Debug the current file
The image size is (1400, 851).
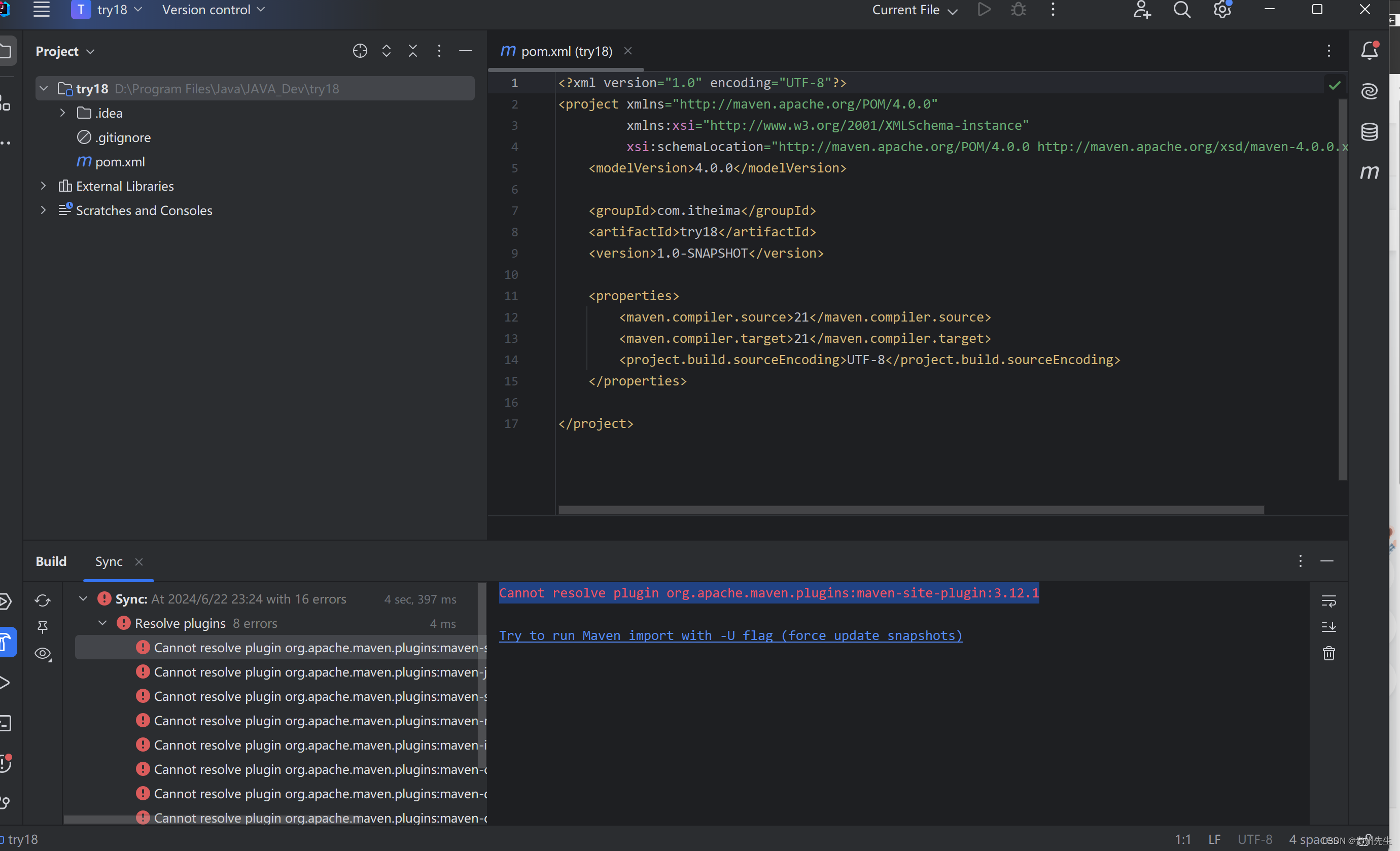pos(1018,10)
